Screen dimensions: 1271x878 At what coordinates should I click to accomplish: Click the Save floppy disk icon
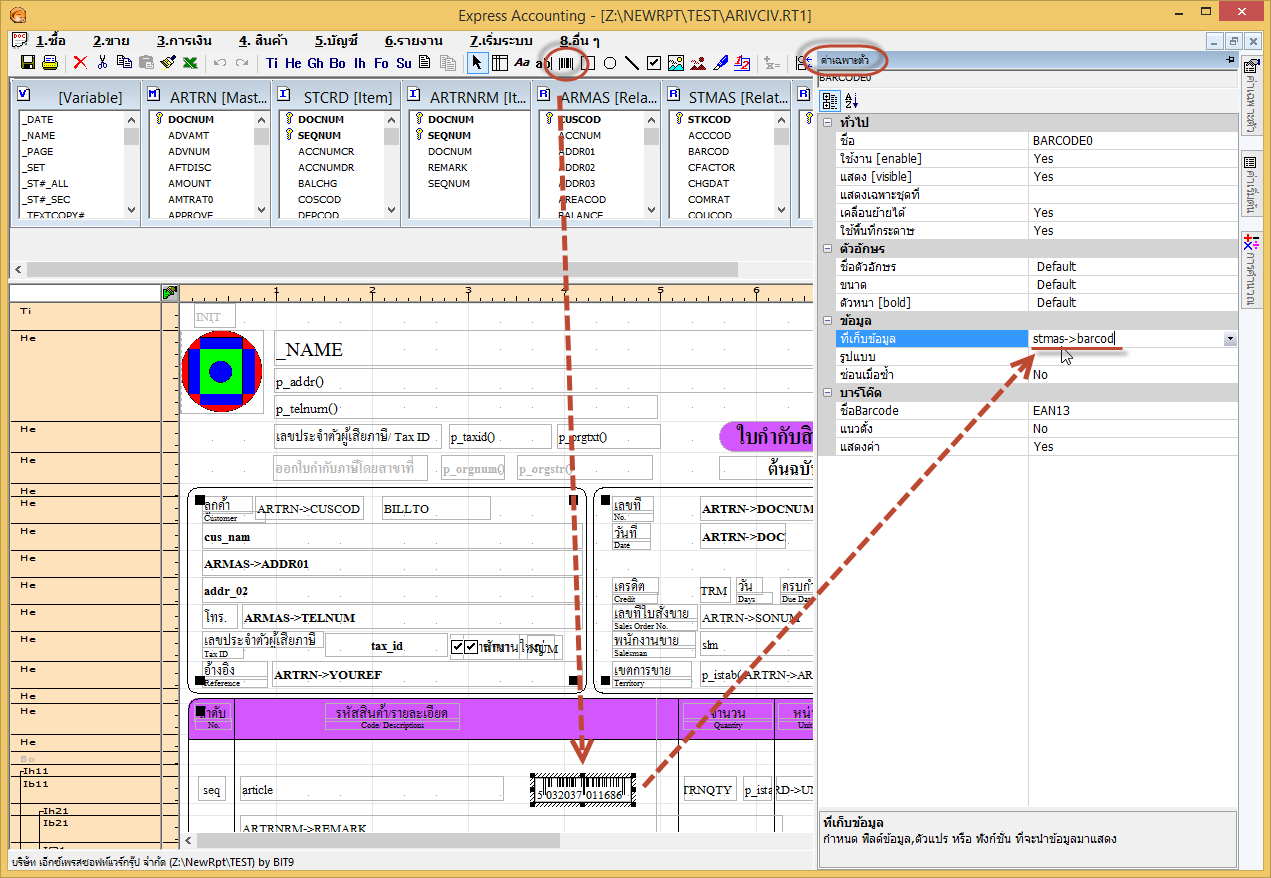click(28, 63)
